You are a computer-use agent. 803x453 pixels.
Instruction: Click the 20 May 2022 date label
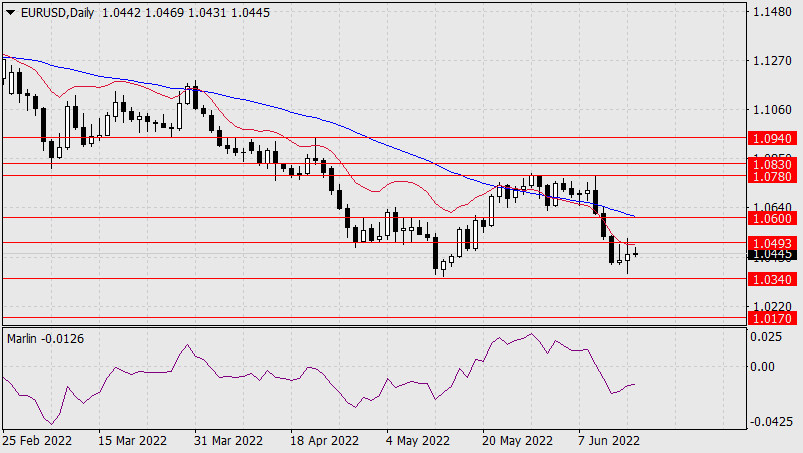517,441
